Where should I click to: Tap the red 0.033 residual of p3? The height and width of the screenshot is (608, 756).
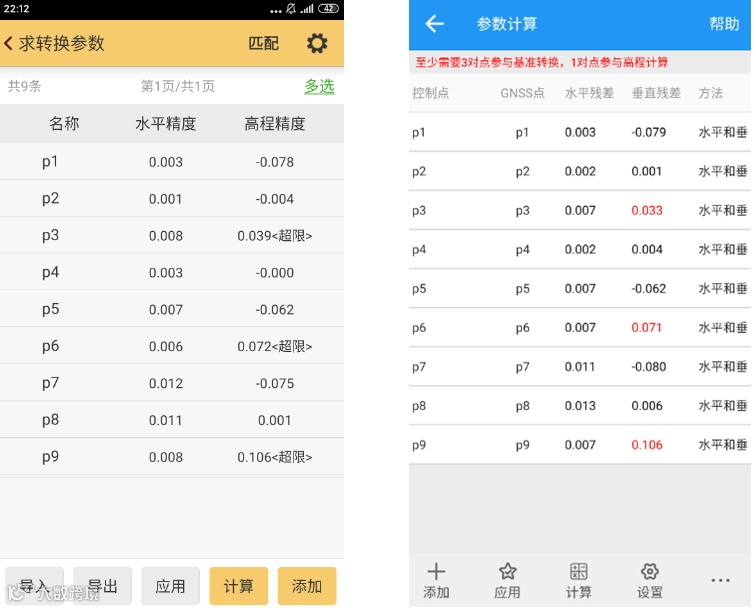pos(647,210)
